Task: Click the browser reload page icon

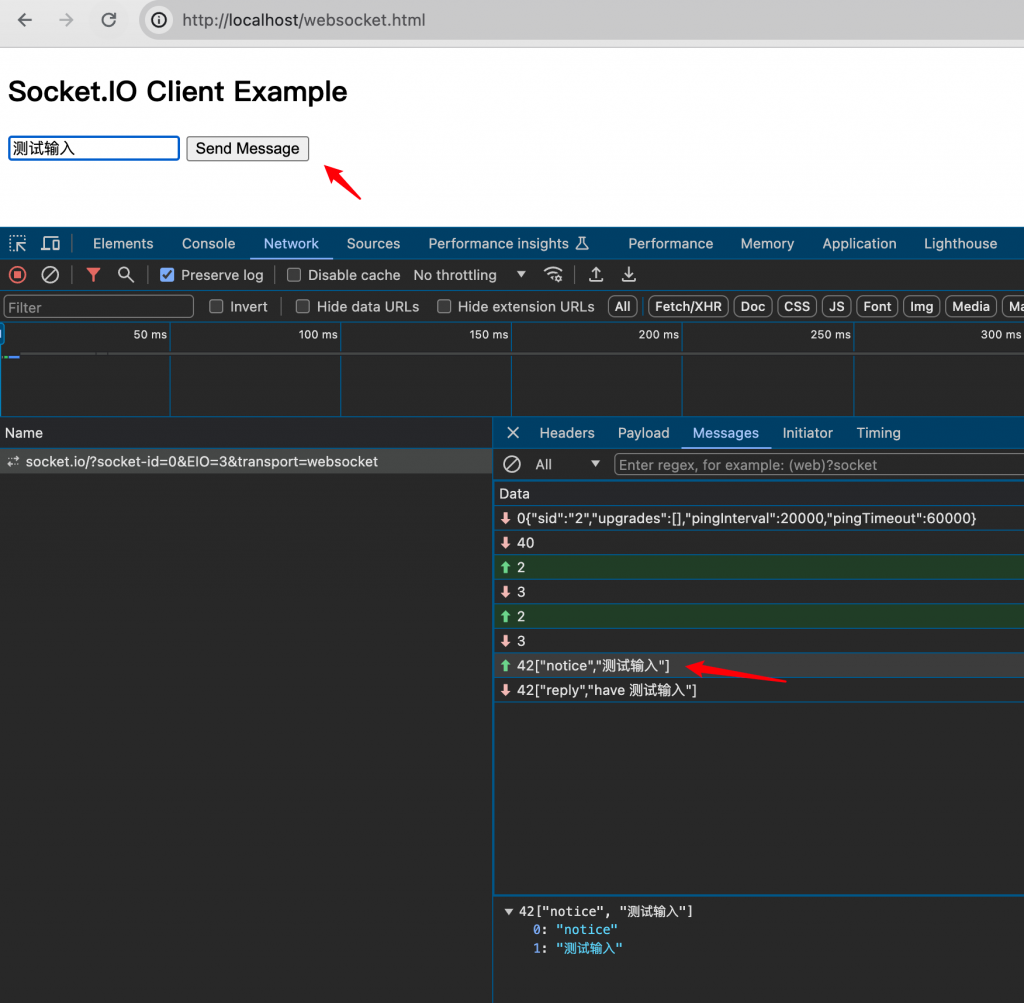Action: 109,20
